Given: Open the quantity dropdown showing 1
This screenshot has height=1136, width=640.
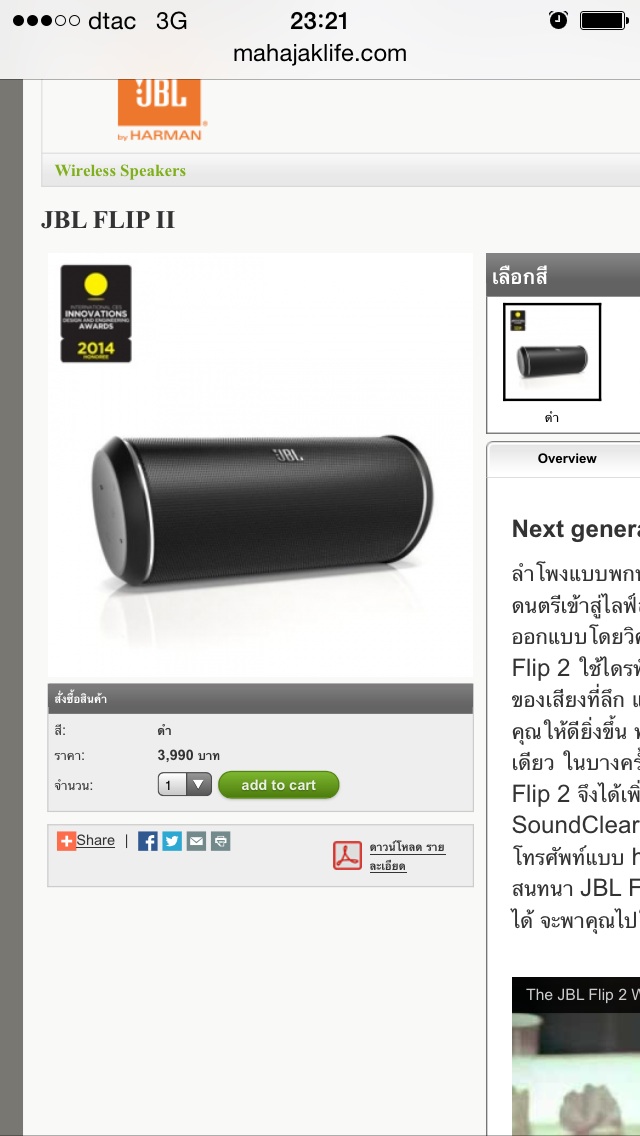Looking at the screenshot, I should [x=185, y=785].
